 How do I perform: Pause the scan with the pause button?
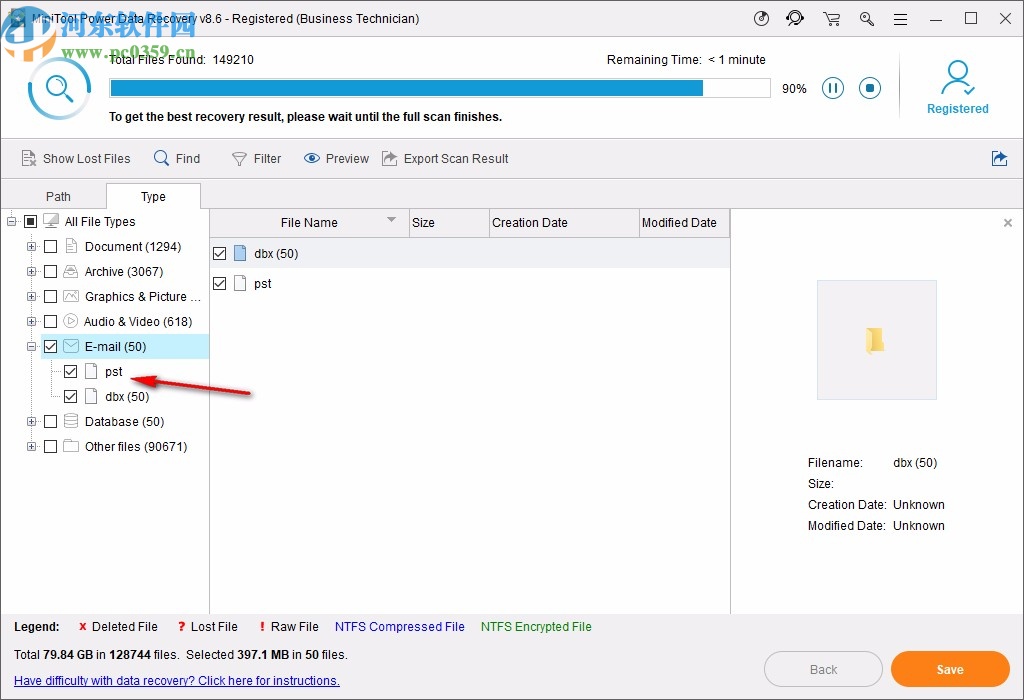coord(833,88)
